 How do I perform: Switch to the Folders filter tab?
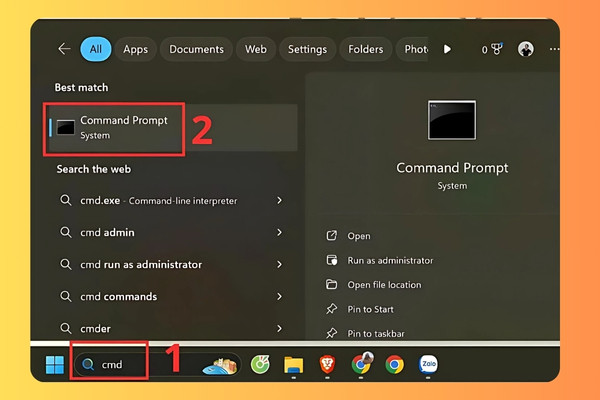pyautogui.click(x=365, y=49)
